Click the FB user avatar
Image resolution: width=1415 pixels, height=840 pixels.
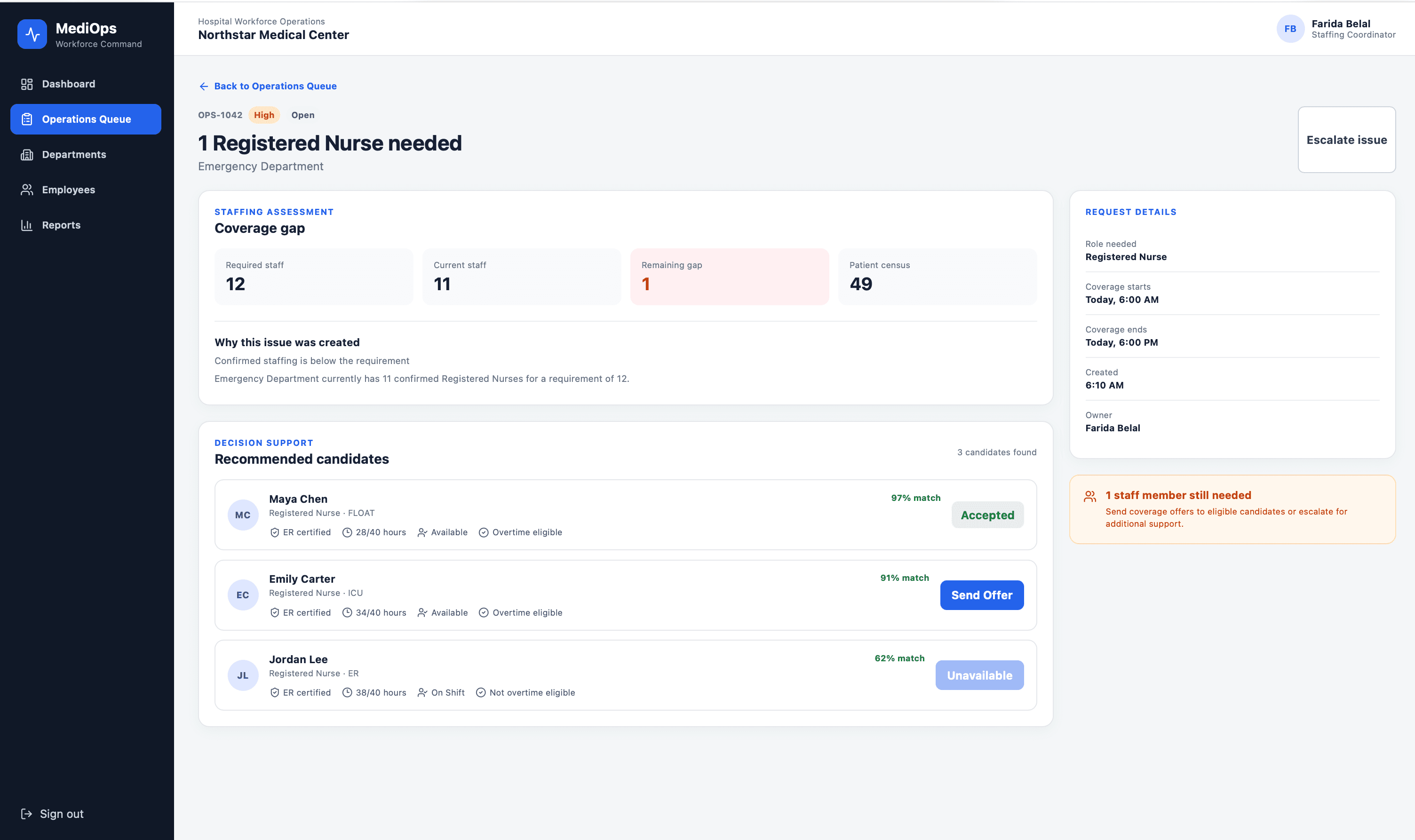coord(1290,29)
